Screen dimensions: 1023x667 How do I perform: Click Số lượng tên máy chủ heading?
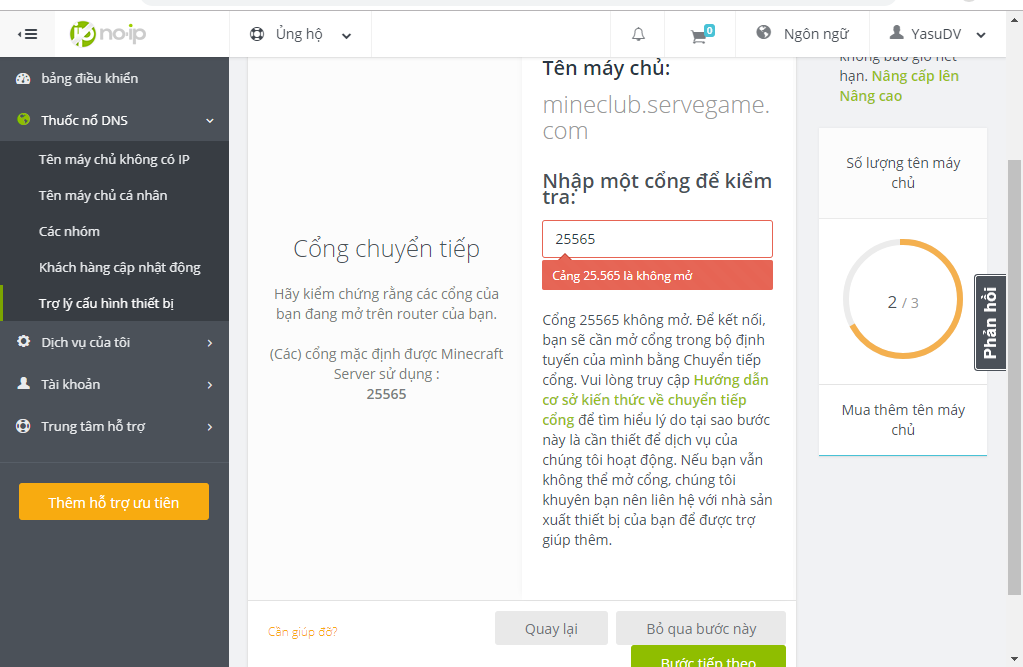[903, 173]
